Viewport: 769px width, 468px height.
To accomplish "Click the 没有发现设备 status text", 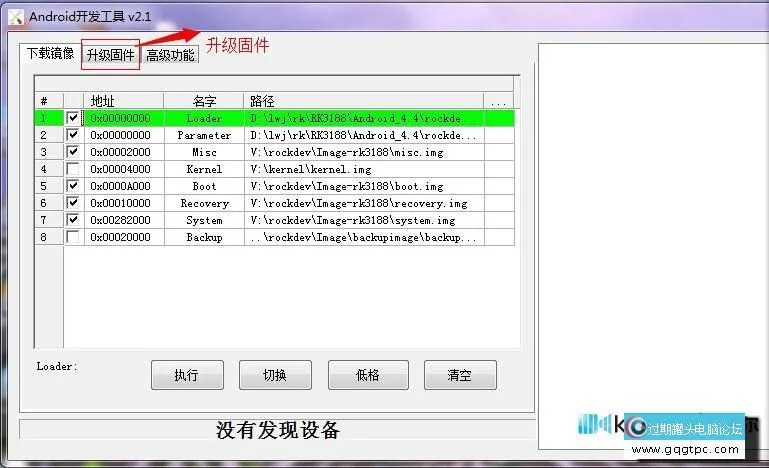I will pyautogui.click(x=278, y=430).
